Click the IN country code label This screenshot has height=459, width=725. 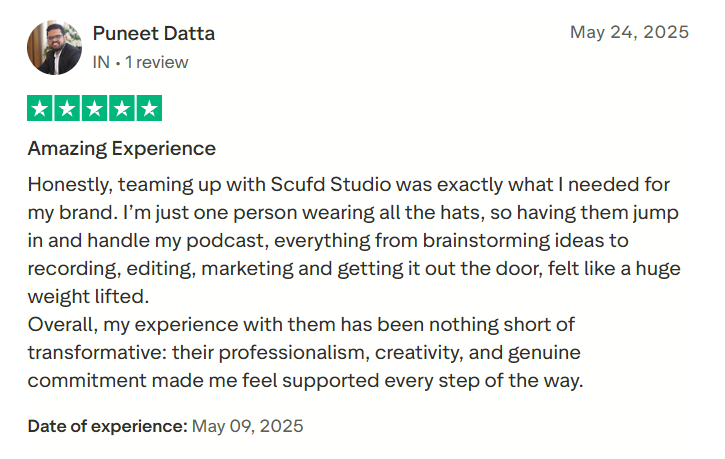pos(101,62)
